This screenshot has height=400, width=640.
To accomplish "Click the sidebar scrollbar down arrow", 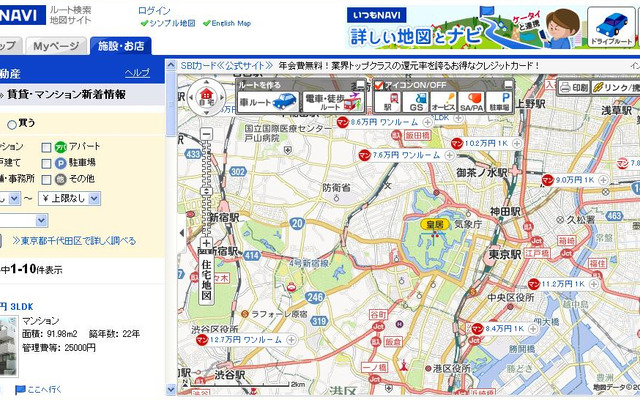I will pos(171,390).
